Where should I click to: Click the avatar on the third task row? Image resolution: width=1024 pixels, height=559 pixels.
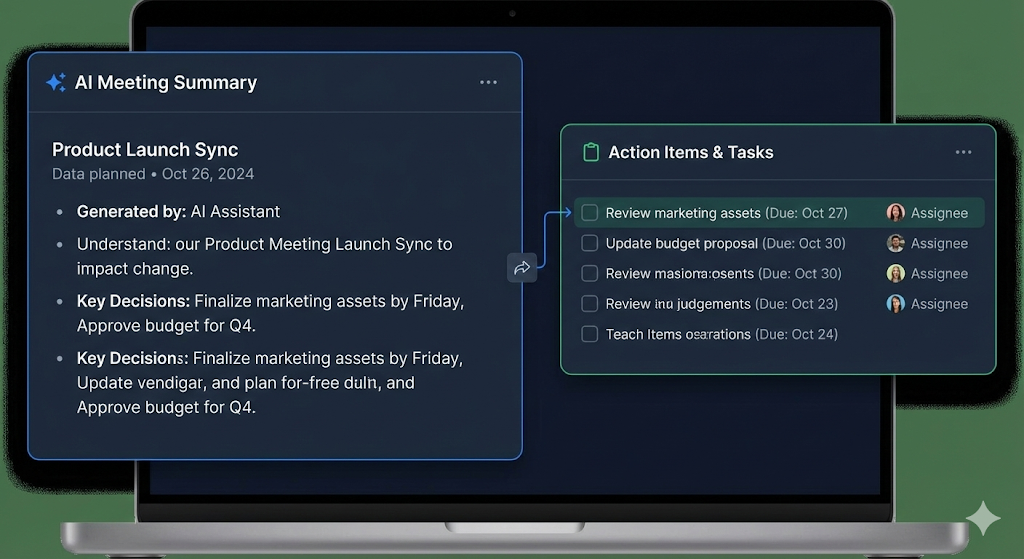(895, 274)
